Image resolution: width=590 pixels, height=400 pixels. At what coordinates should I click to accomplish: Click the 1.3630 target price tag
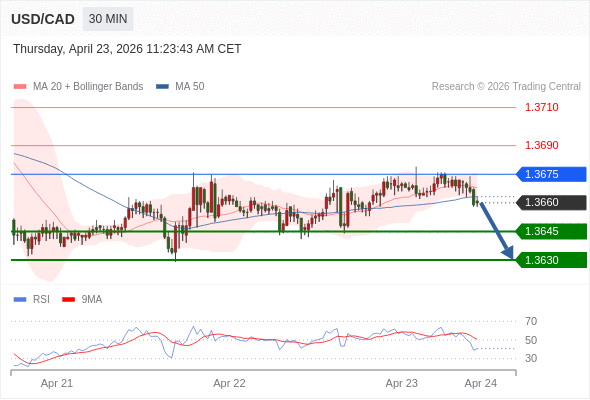pos(551,260)
